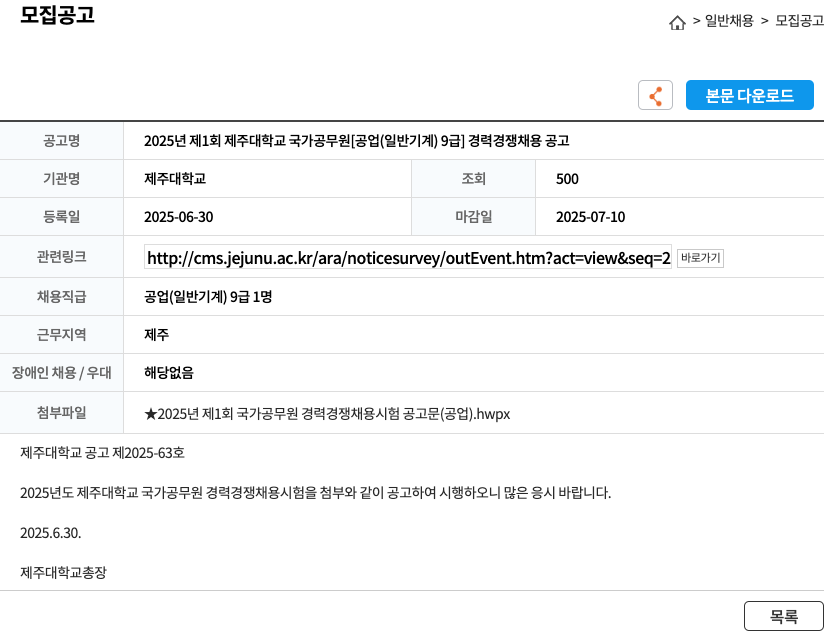Screen dimensions: 824x631
Task: Click 제주대학교총장 signature line
Action: [x=63, y=572]
